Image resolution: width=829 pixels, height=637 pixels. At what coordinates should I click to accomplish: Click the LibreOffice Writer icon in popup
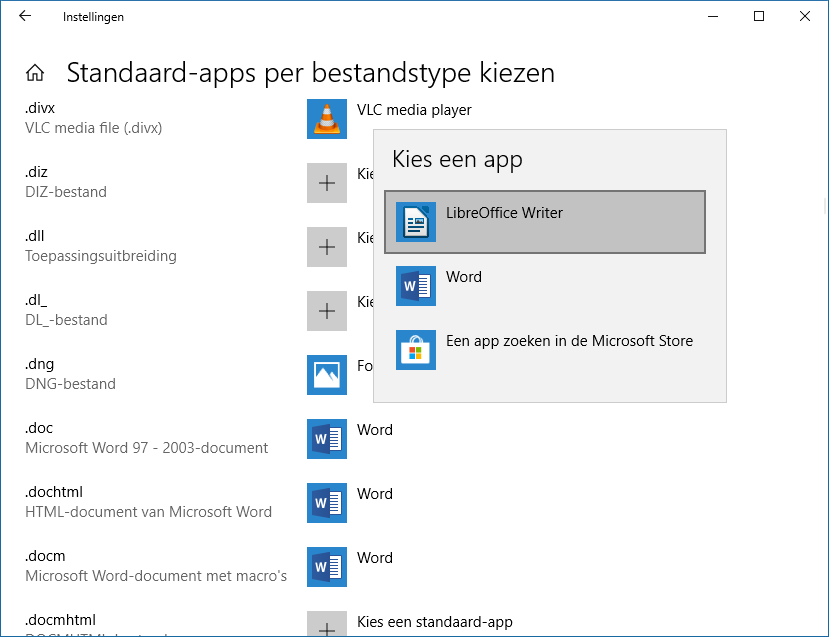pyautogui.click(x=416, y=222)
